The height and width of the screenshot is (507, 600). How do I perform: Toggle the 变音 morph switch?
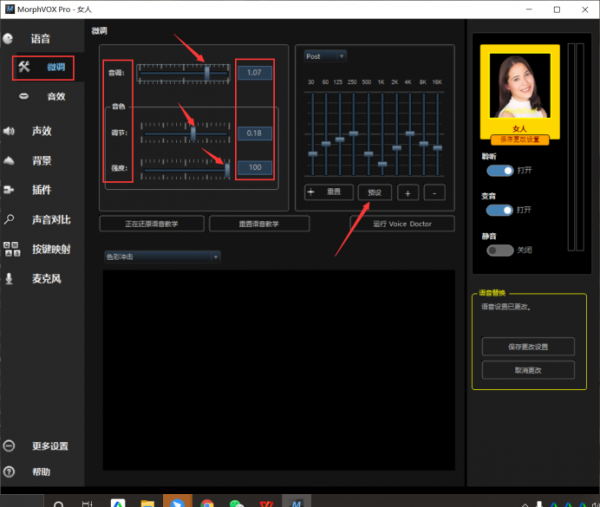(x=500, y=210)
